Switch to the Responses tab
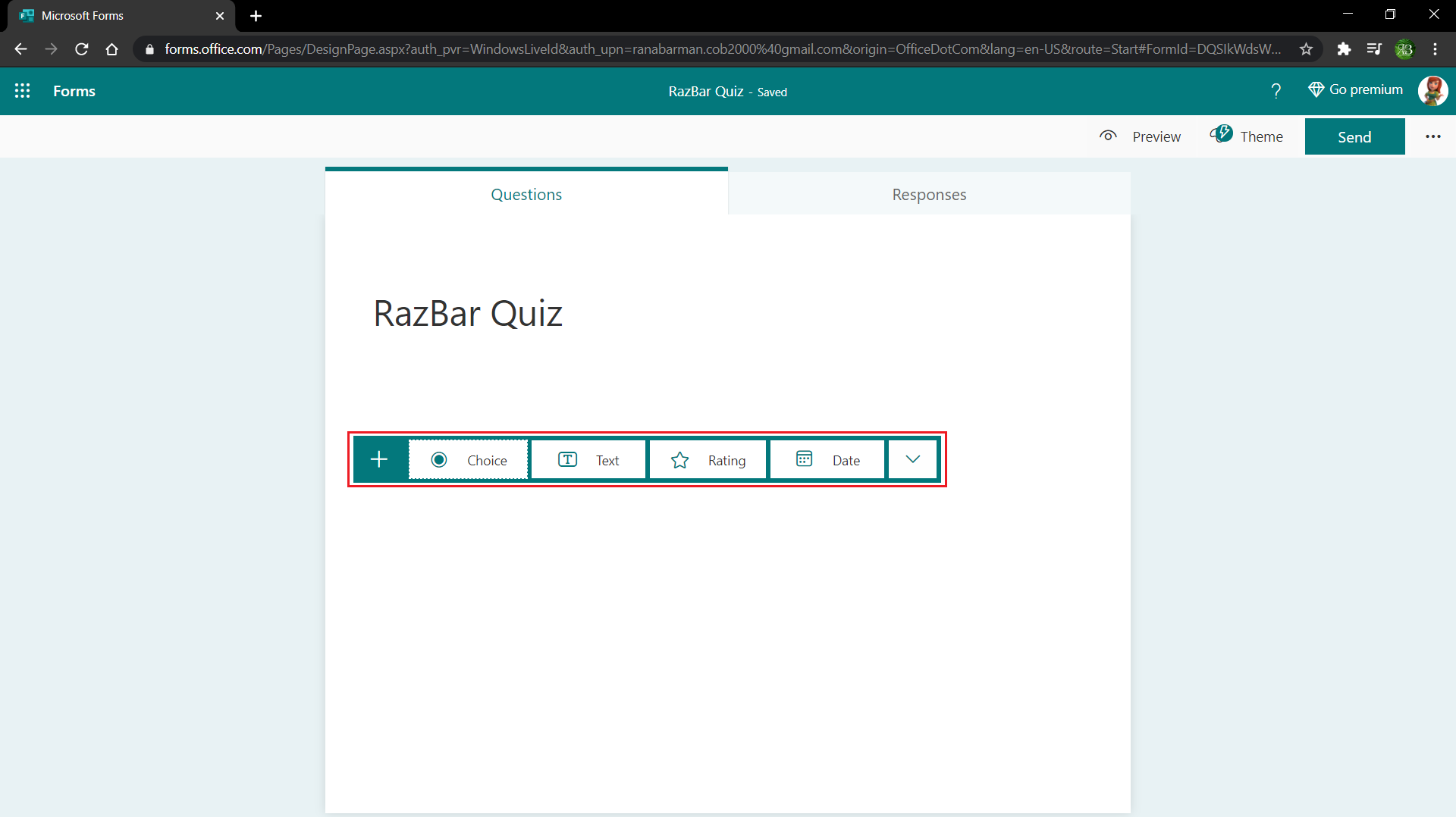Image resolution: width=1456 pixels, height=817 pixels. click(929, 194)
